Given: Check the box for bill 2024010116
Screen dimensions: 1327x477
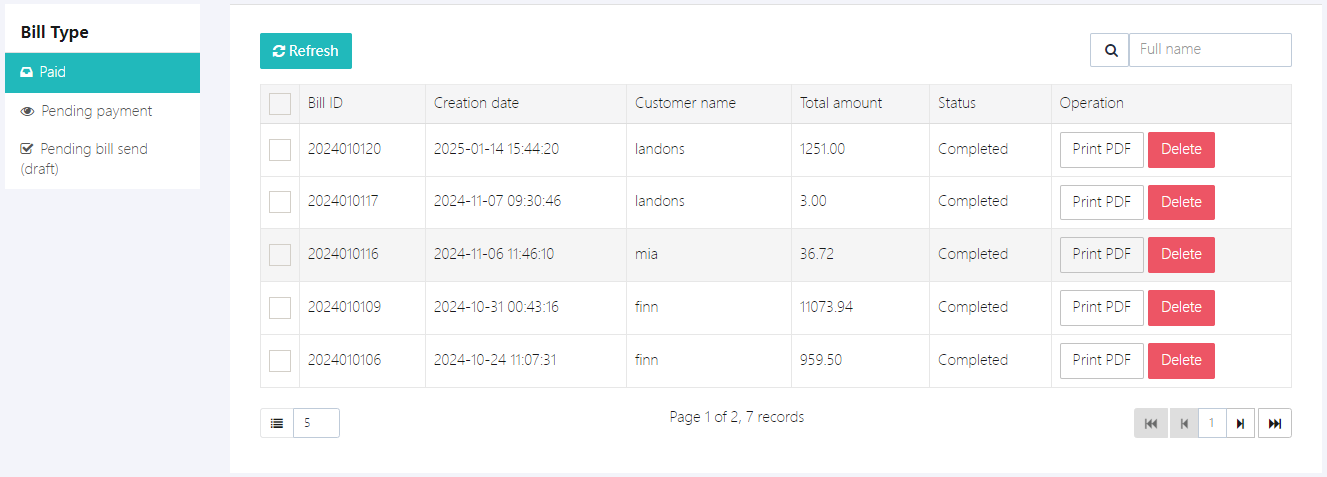Looking at the screenshot, I should click(x=280, y=255).
